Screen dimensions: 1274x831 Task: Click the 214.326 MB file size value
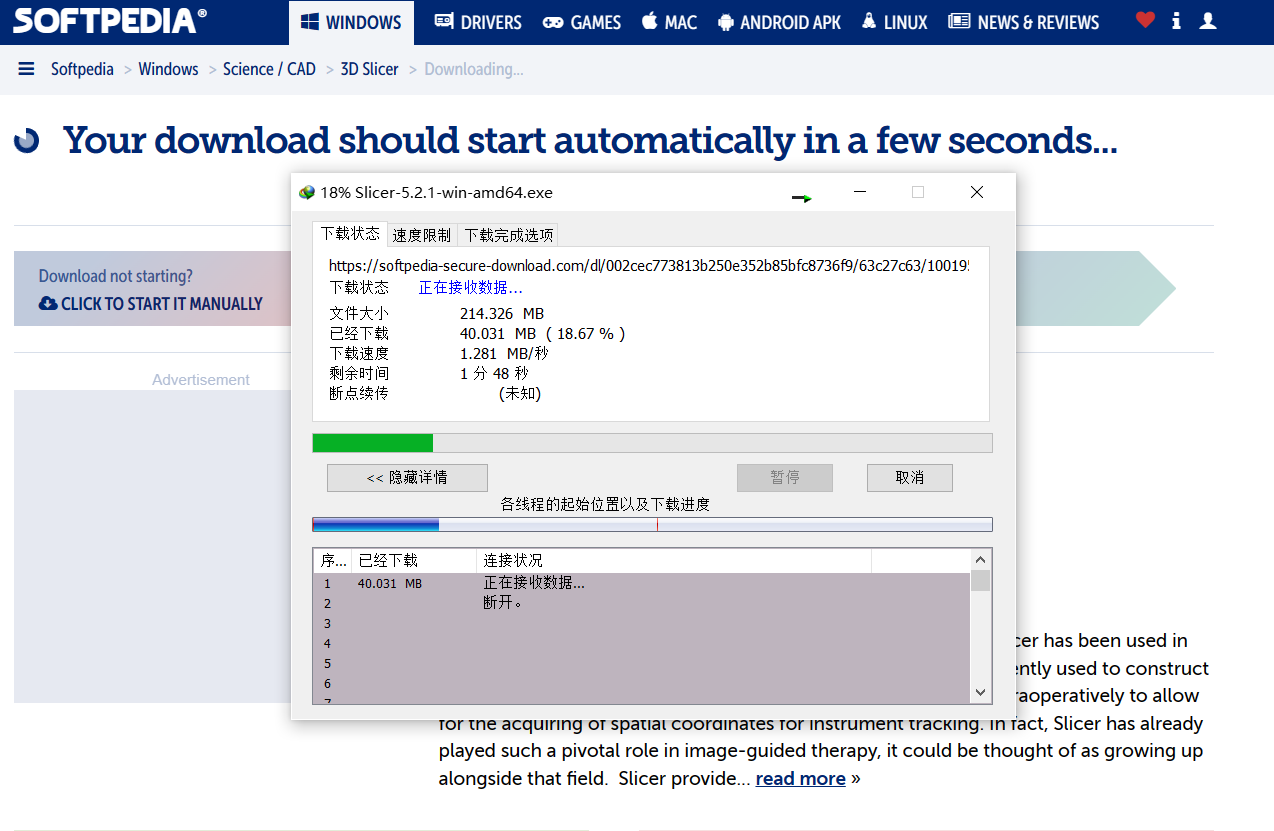pyautogui.click(x=502, y=314)
